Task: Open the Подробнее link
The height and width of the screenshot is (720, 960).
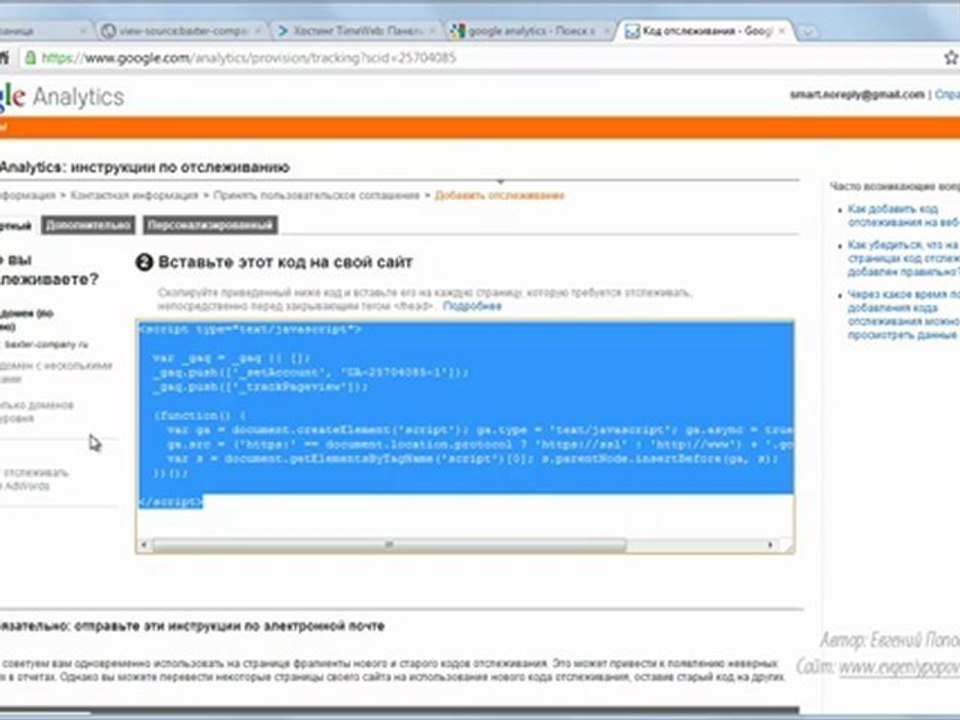Action: coord(472,306)
